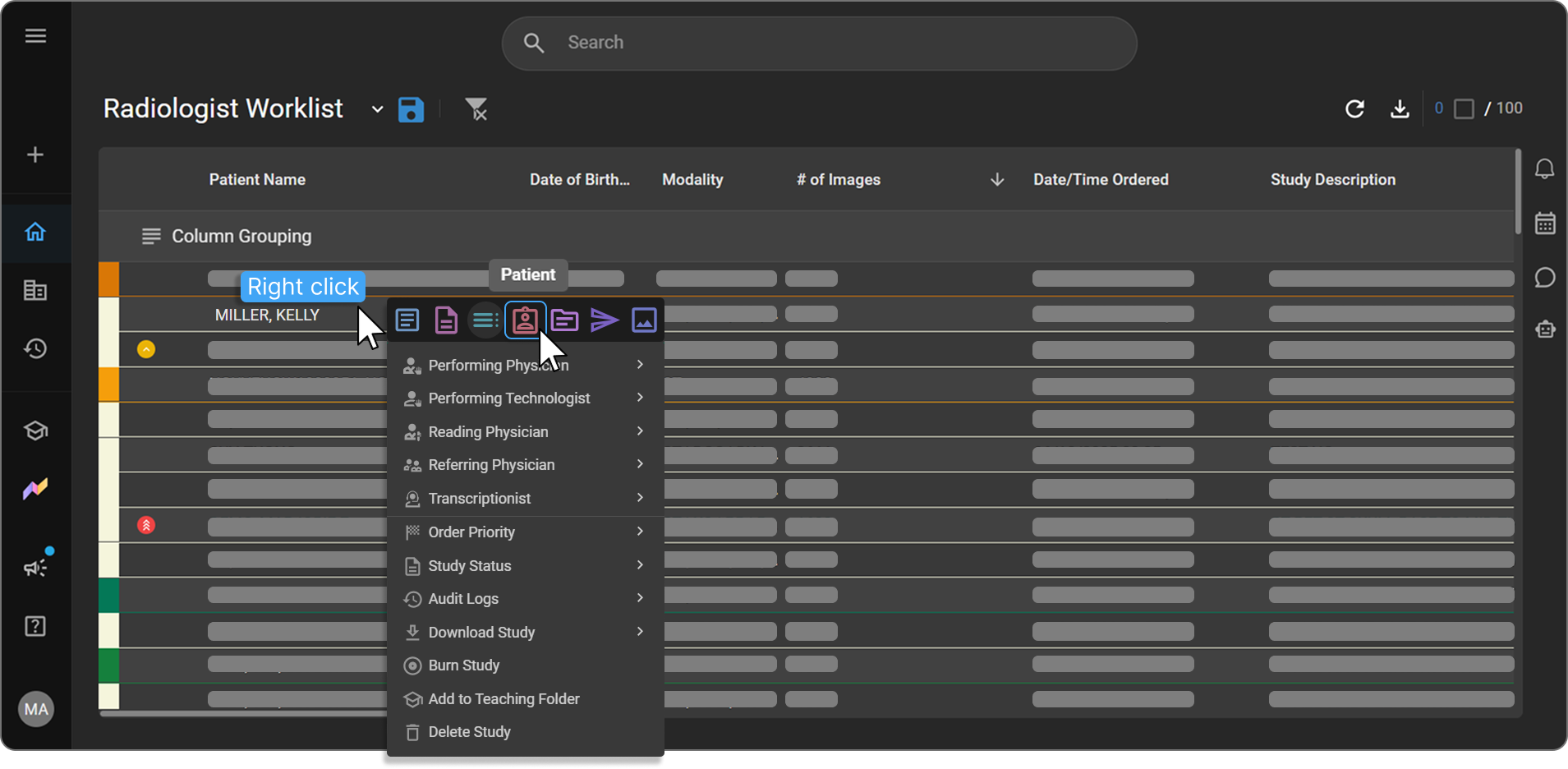Screen dimensions: 1568x769
Task: Click the amber status color in the fourth row
Action: pyautogui.click(x=109, y=384)
